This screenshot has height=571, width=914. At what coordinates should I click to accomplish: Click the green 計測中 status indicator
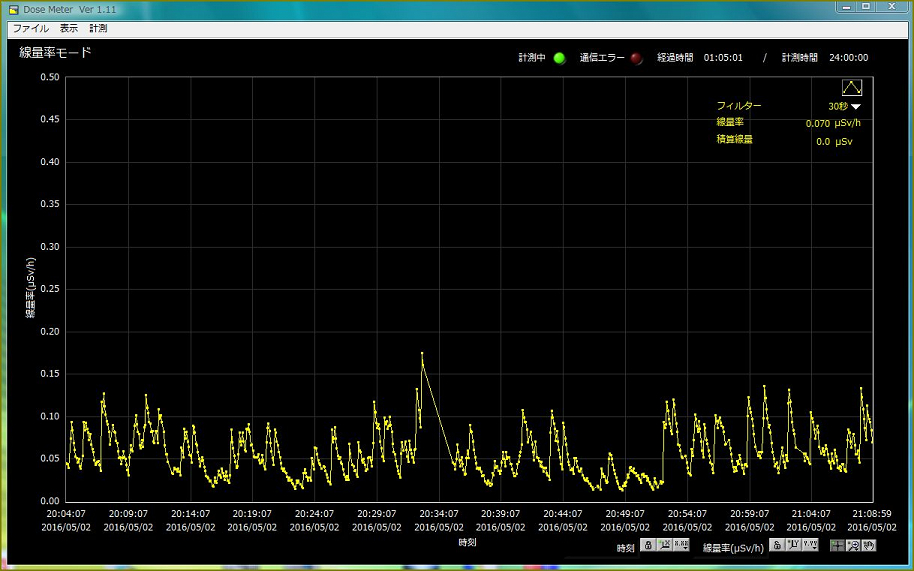560,58
